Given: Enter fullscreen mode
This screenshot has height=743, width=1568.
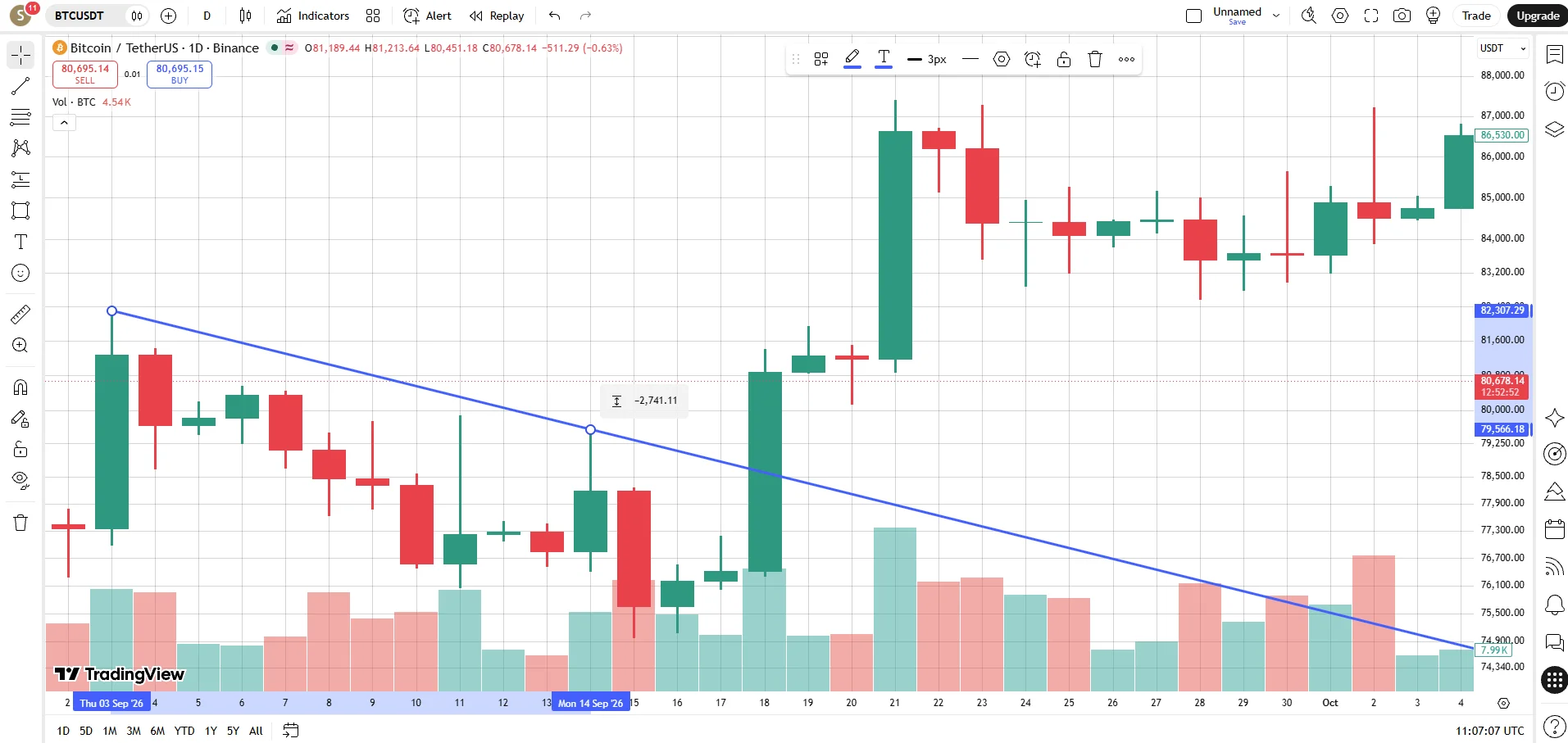Looking at the screenshot, I should pyautogui.click(x=1371, y=16).
